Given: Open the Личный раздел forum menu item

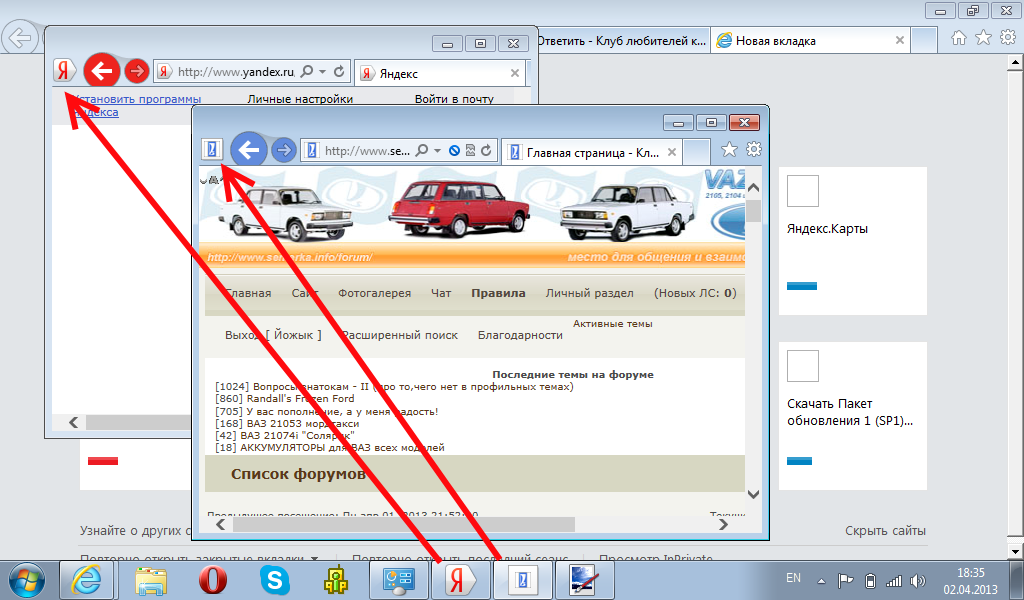Looking at the screenshot, I should pyautogui.click(x=589, y=293).
